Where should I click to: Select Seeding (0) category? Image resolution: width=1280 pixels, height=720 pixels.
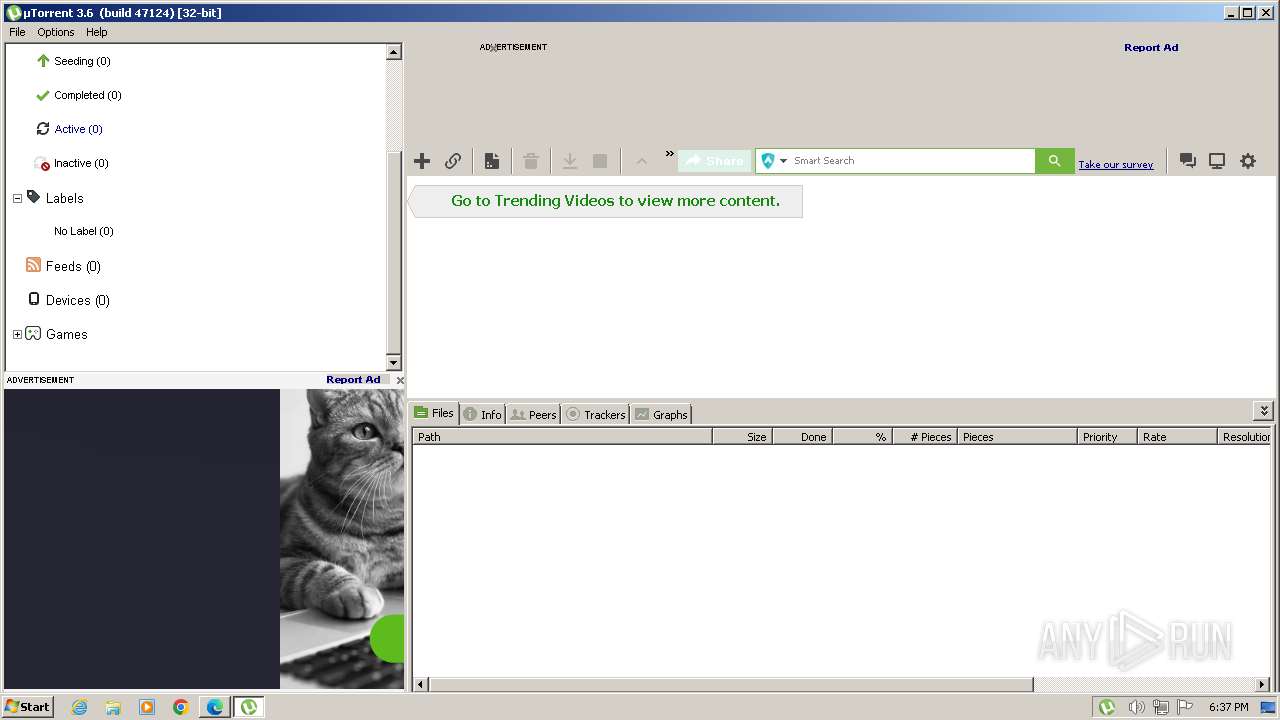coord(82,61)
